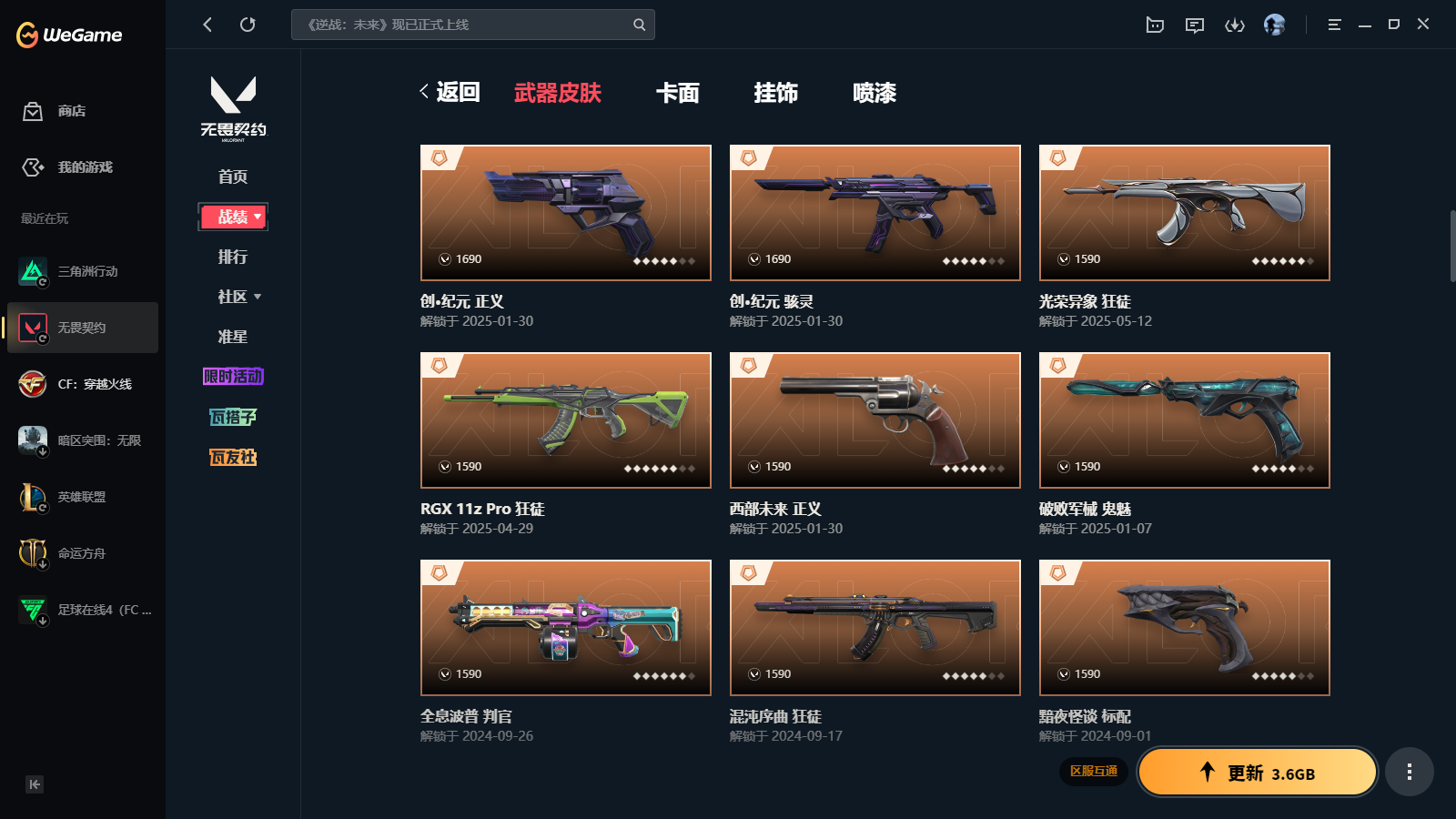Launch 英雄联盟 from the games list
The width and height of the screenshot is (1456, 819).
(x=83, y=497)
